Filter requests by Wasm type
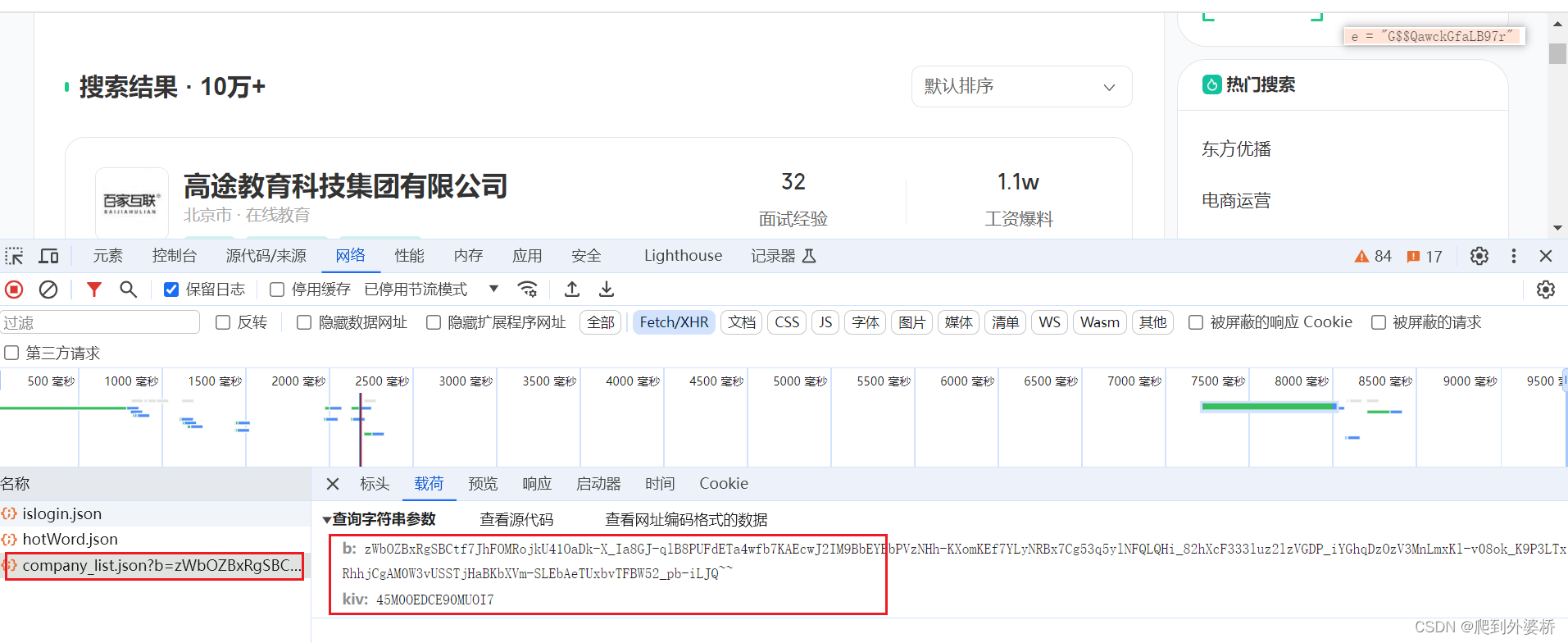This screenshot has height=643, width=1568. [x=1100, y=322]
